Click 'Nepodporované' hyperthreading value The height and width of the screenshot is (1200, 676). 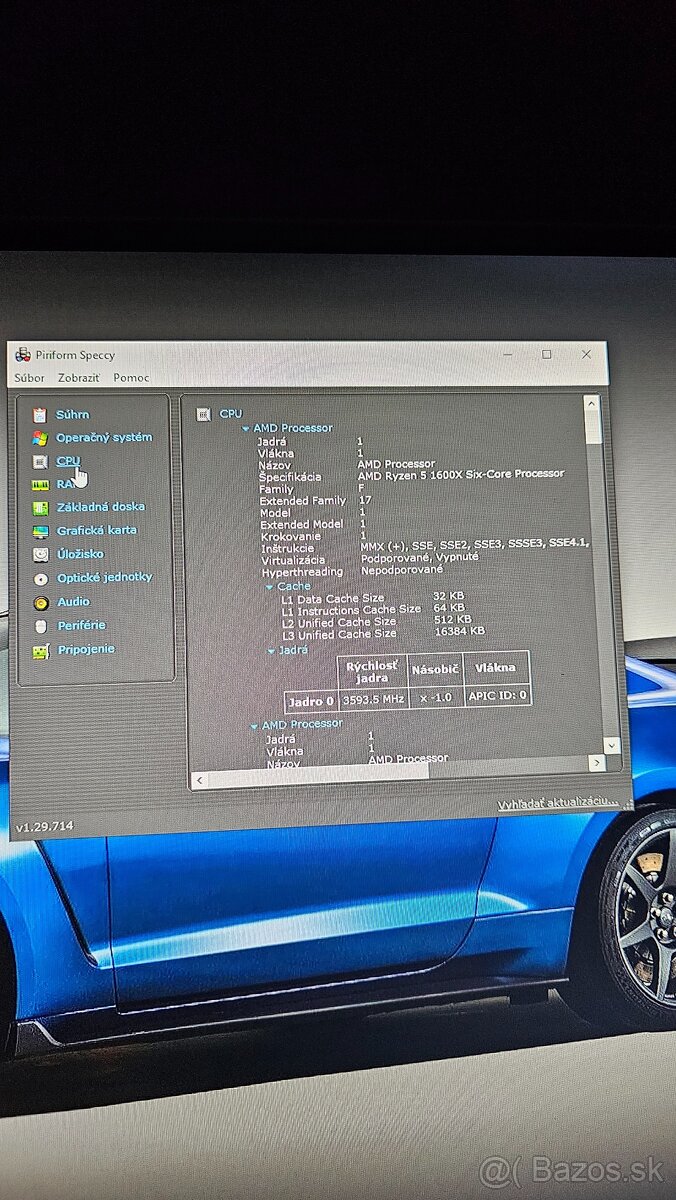(401, 568)
